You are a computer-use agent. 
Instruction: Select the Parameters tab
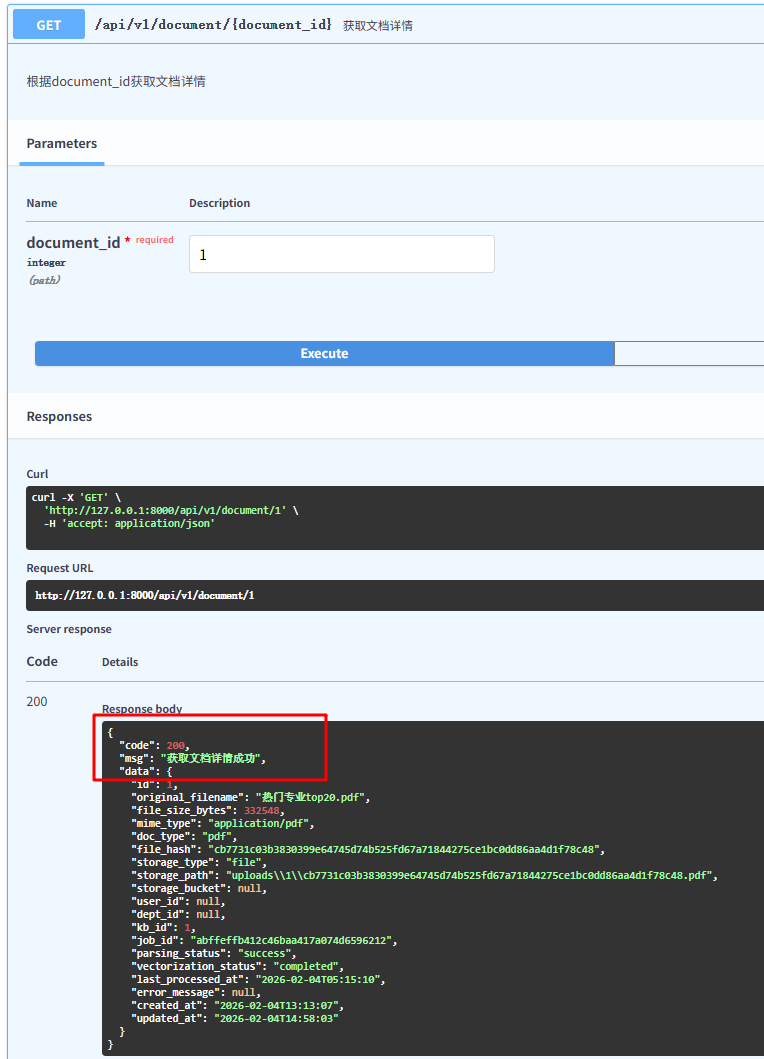pyautogui.click(x=62, y=144)
